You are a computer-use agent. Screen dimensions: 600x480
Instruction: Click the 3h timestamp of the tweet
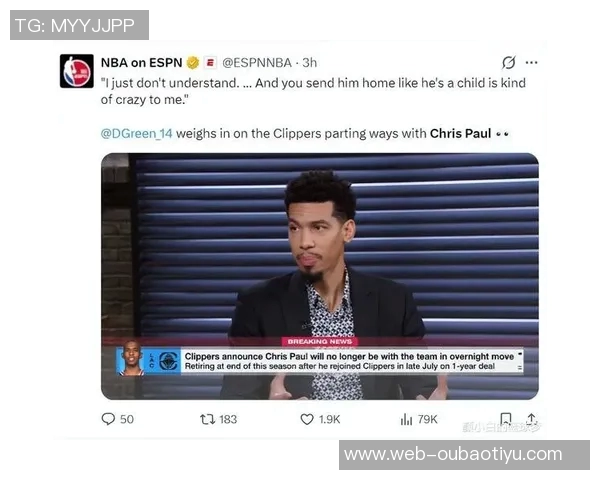[310, 62]
